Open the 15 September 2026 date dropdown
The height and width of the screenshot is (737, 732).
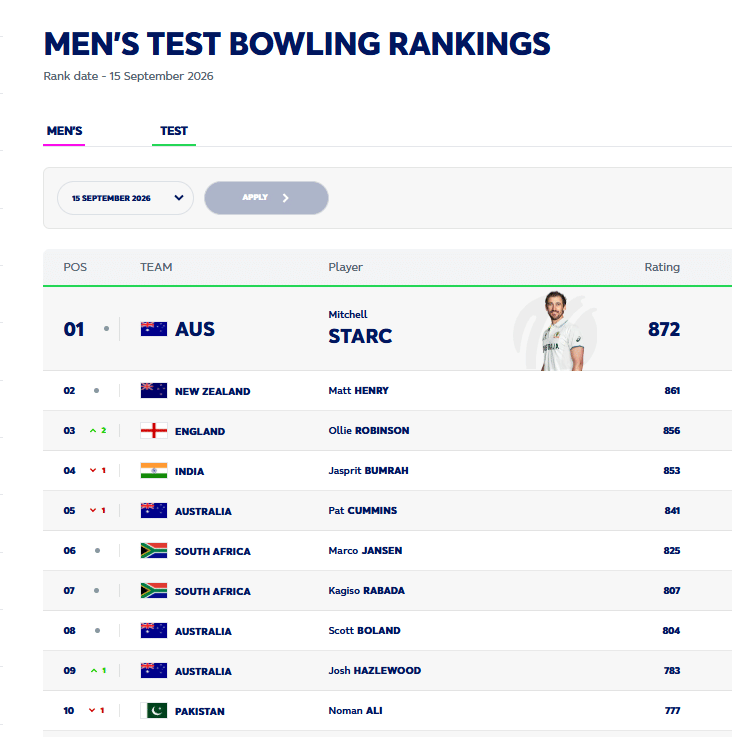(126, 198)
